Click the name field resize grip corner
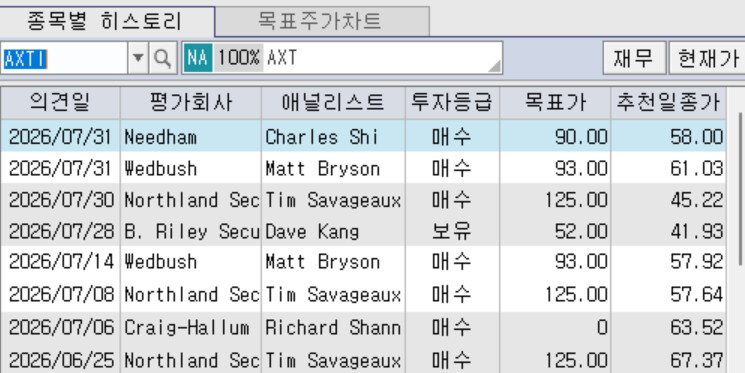745x373 pixels. pyautogui.click(x=494, y=67)
